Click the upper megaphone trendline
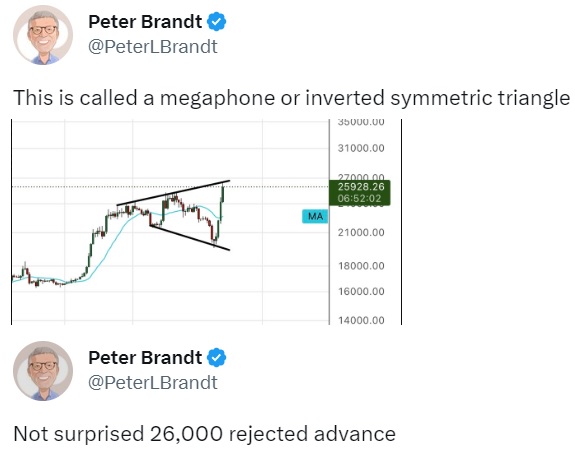The image size is (575, 472). pyautogui.click(x=173, y=193)
